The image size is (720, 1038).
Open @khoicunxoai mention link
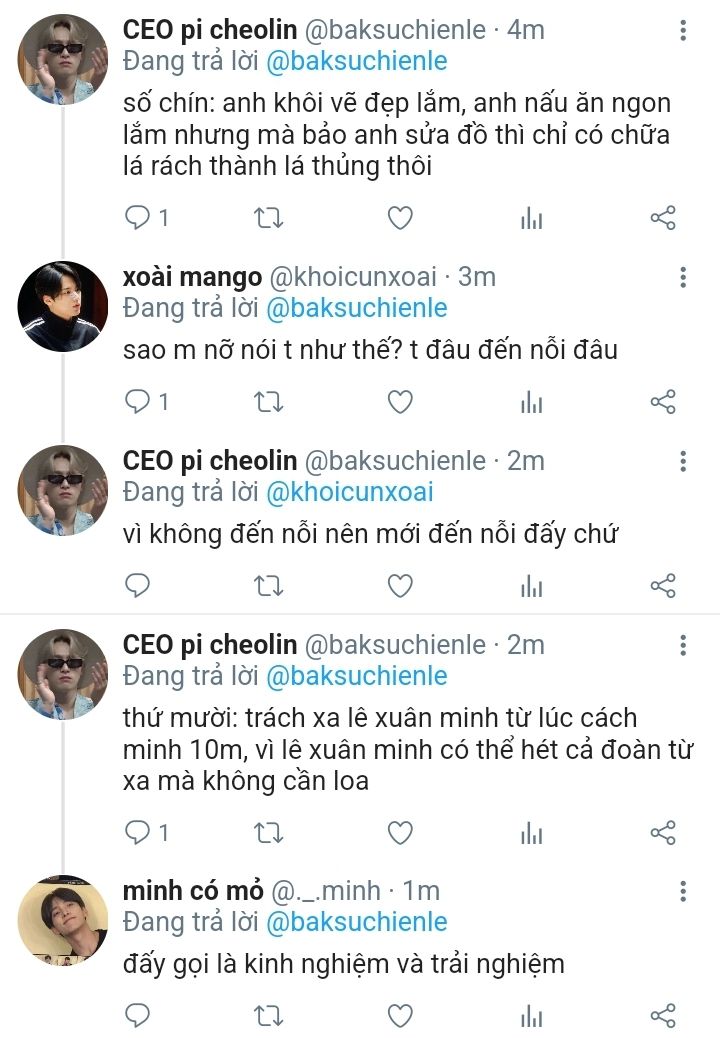coord(349,492)
